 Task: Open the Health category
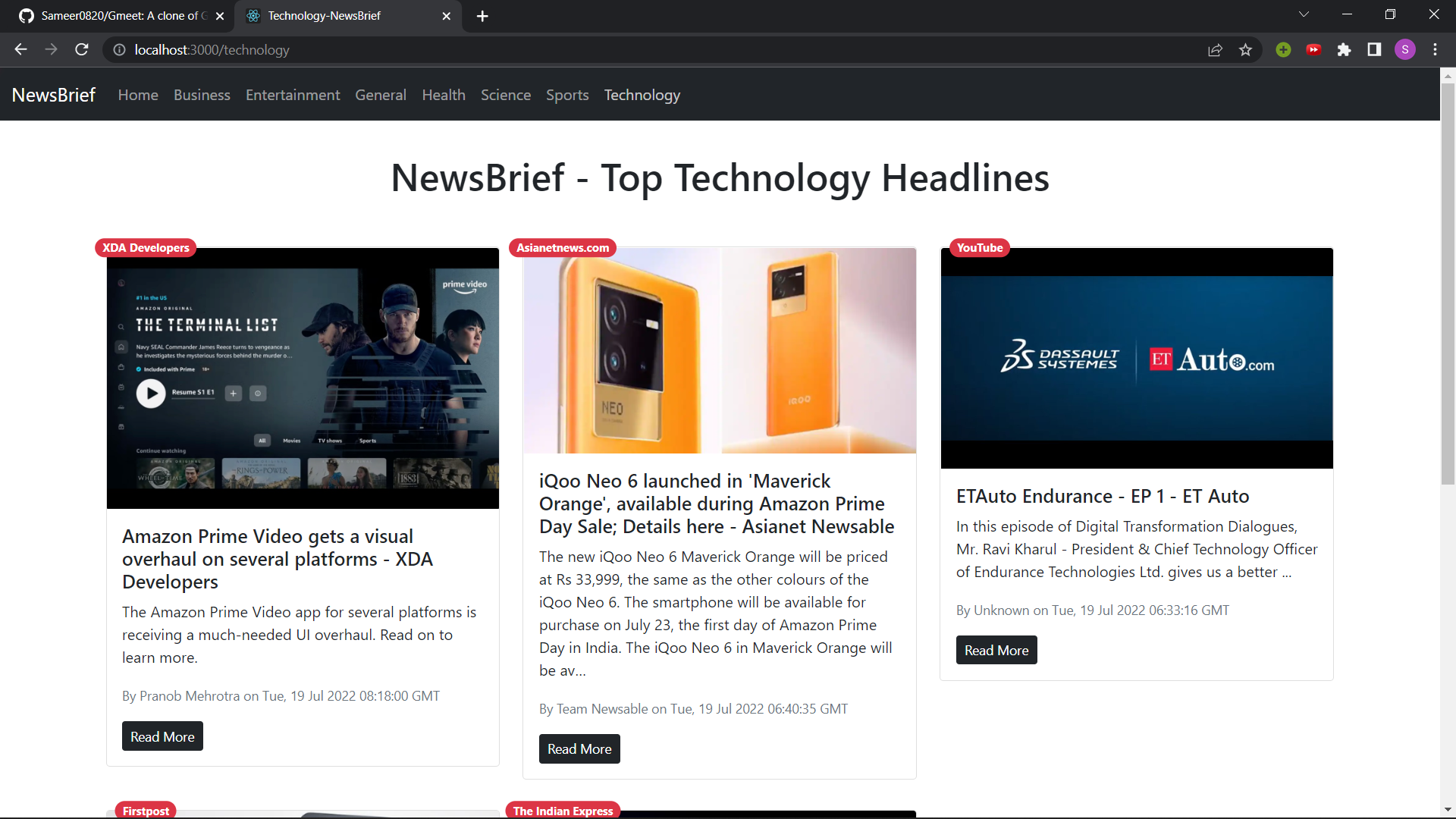click(x=444, y=95)
